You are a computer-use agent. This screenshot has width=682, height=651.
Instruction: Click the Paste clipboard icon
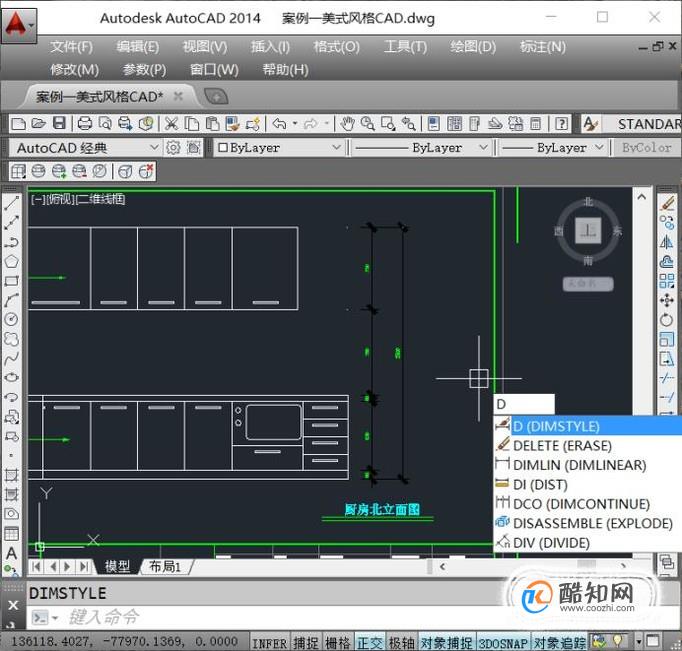[x=212, y=124]
